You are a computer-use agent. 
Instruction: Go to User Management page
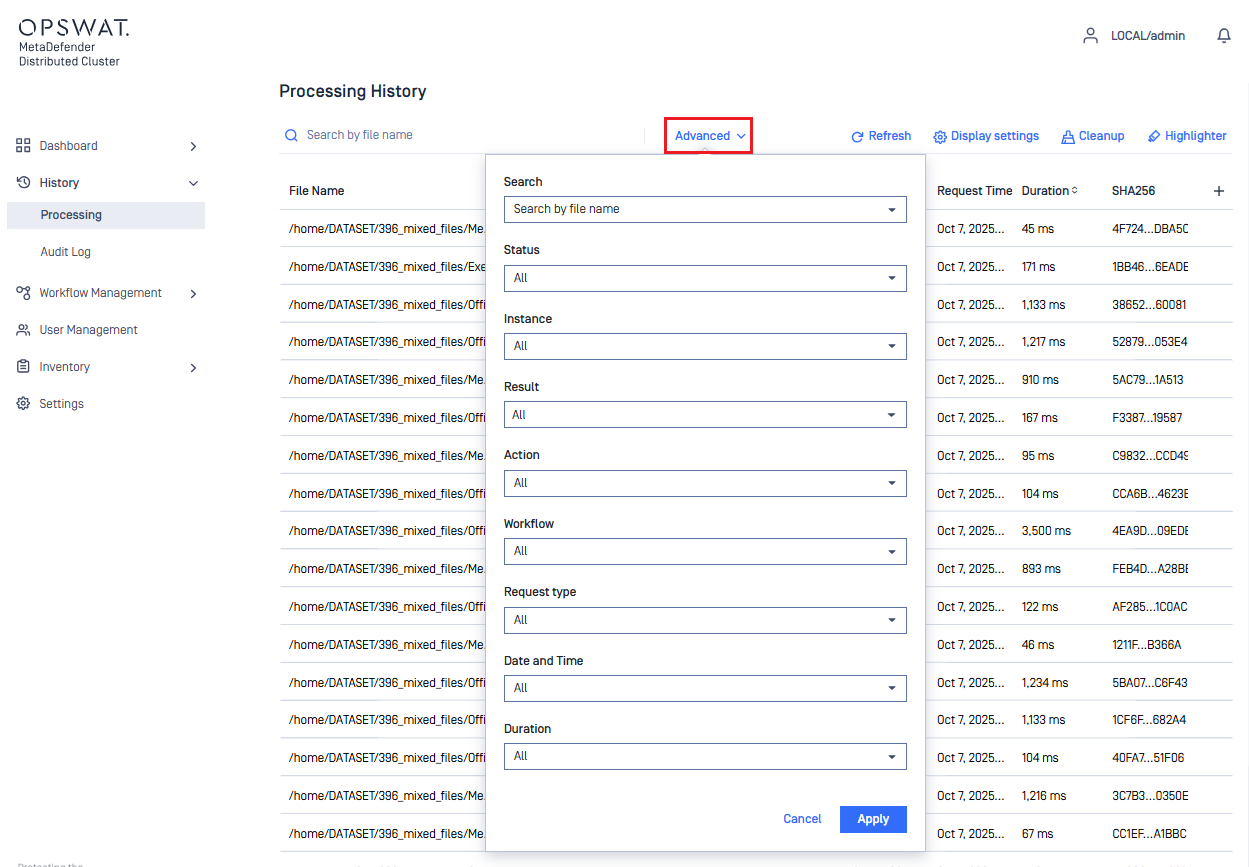tap(88, 330)
